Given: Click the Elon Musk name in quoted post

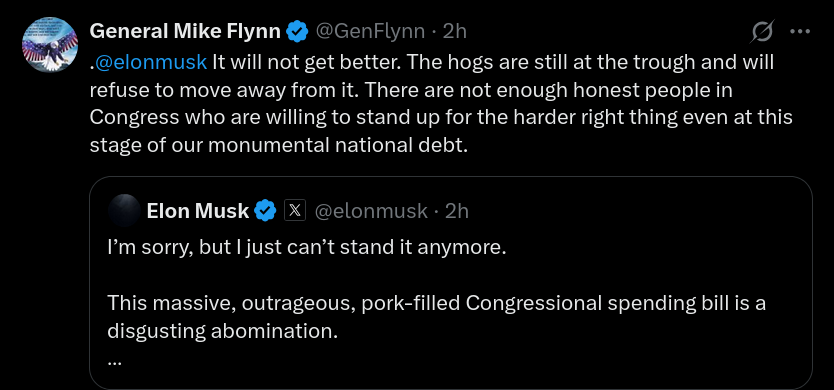Looking at the screenshot, I should (197, 211).
